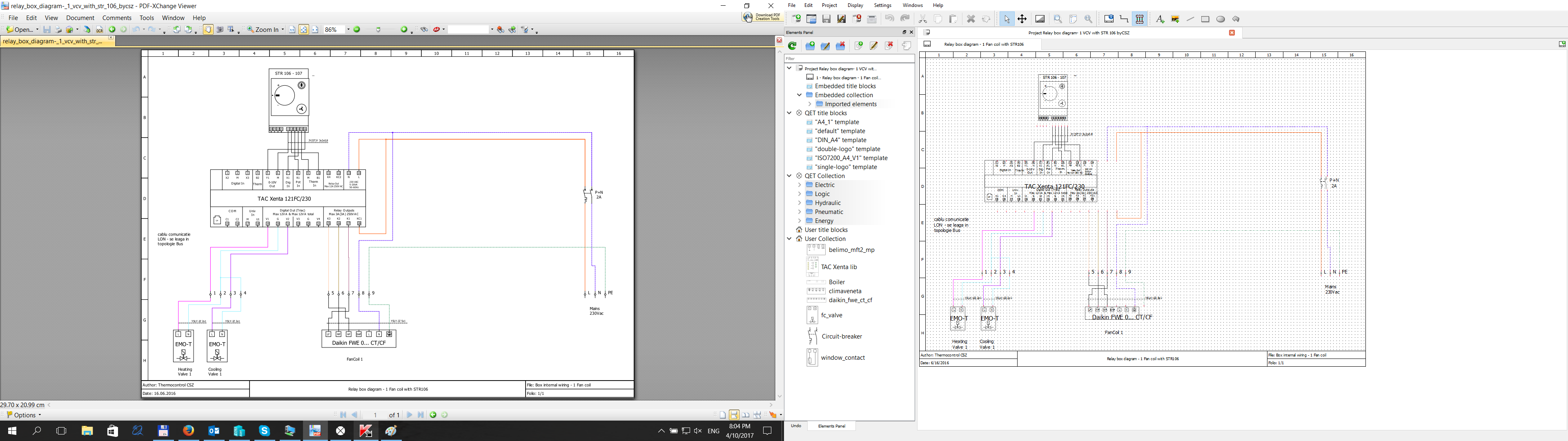Click the Filter input field in Elements Panel
1568x441 pixels.
tap(849, 58)
